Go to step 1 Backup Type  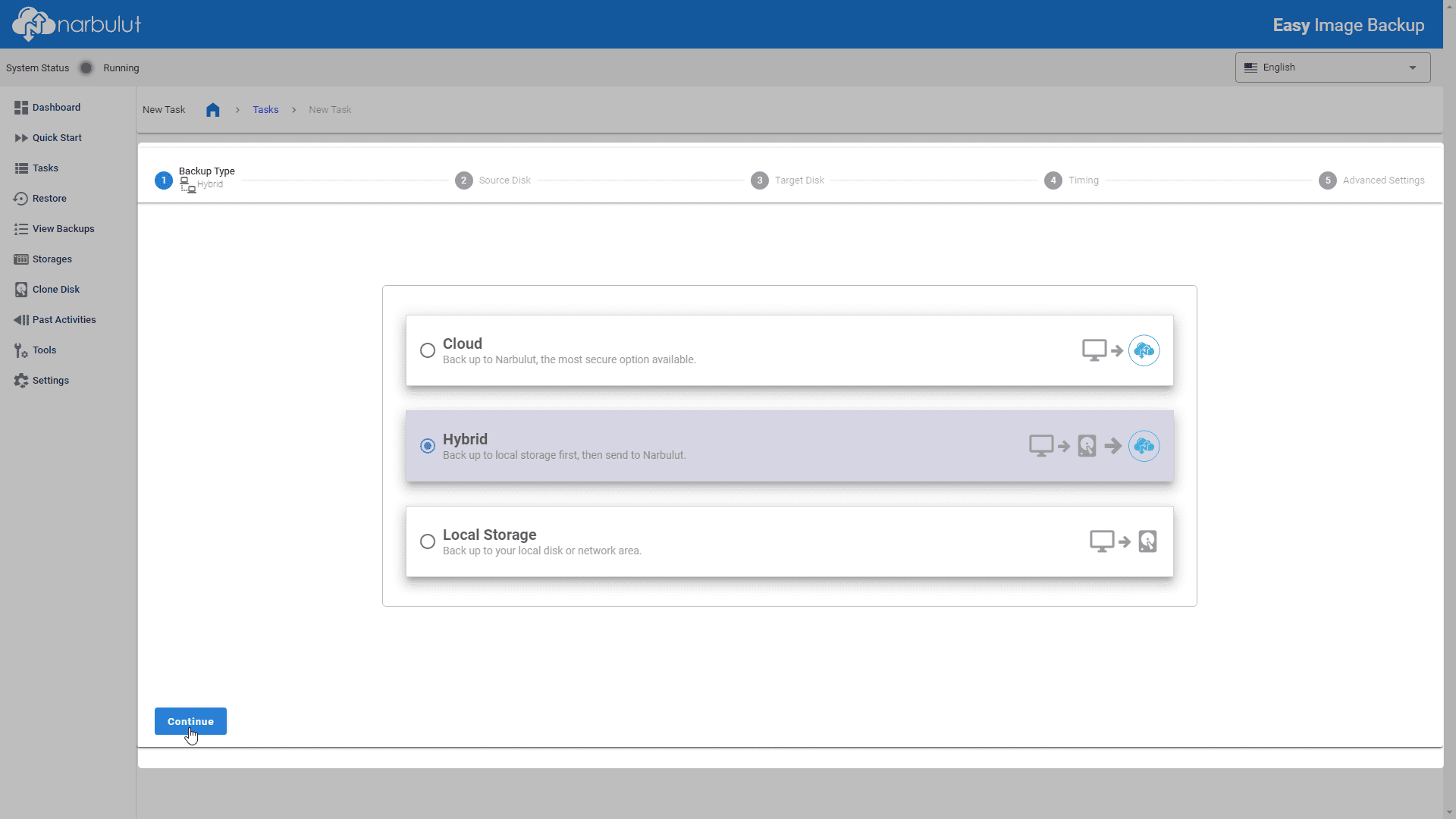coord(195,180)
